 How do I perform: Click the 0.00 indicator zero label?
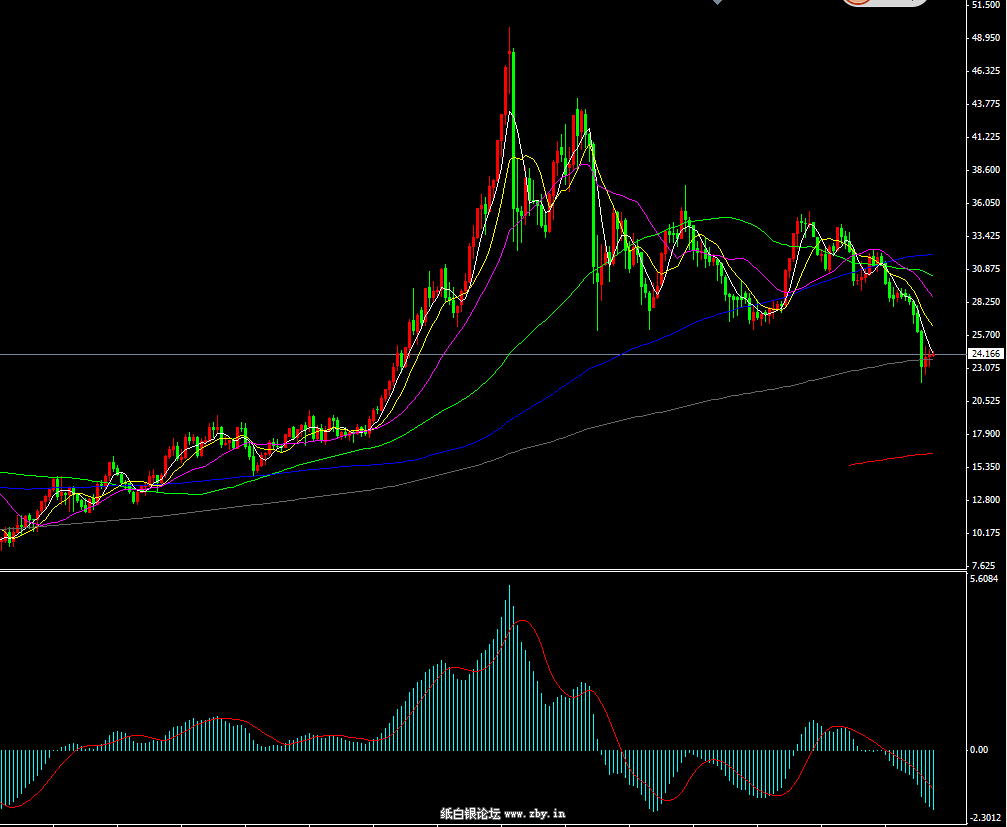(x=979, y=750)
